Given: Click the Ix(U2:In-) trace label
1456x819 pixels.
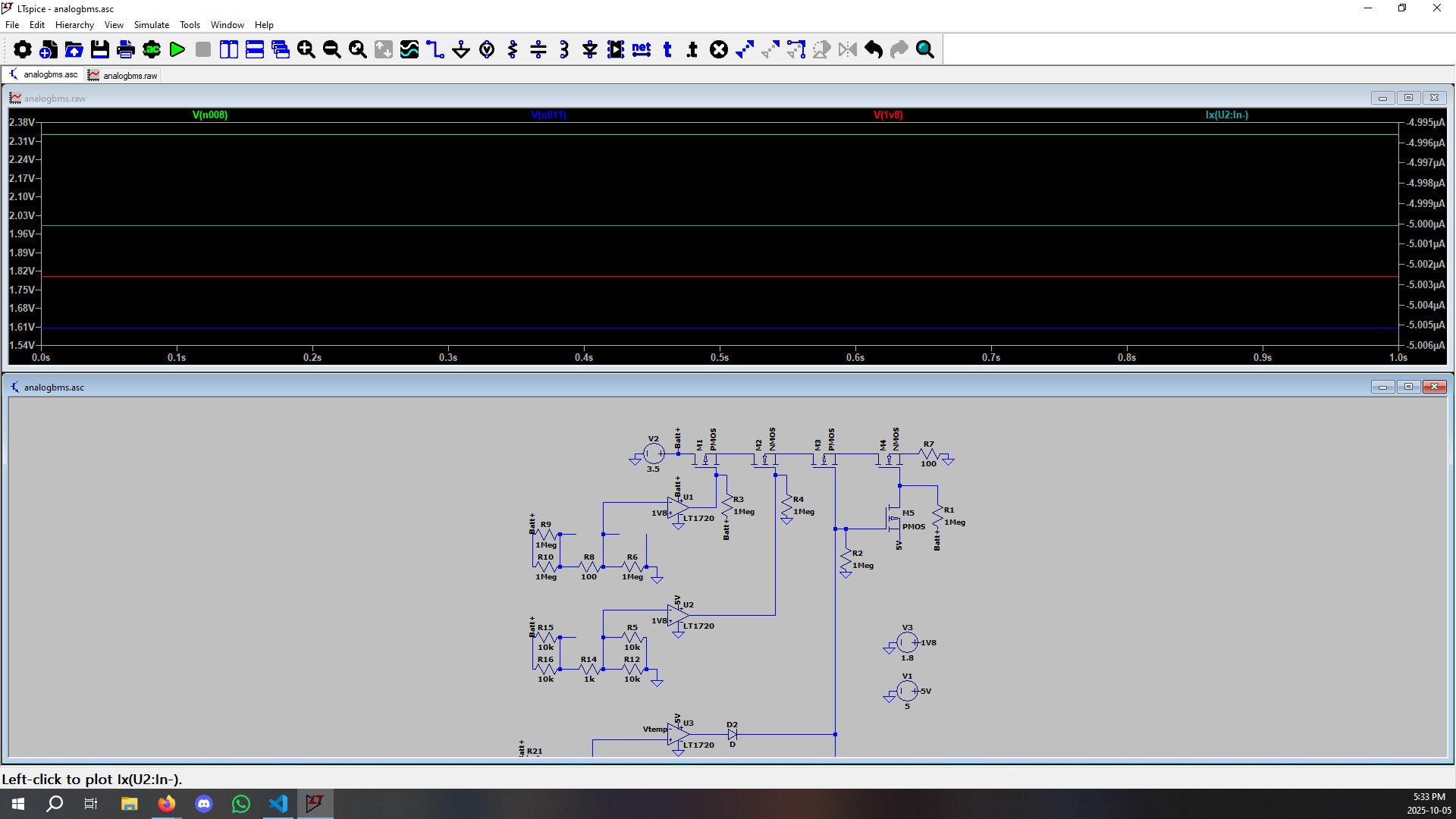Looking at the screenshot, I should point(1226,115).
